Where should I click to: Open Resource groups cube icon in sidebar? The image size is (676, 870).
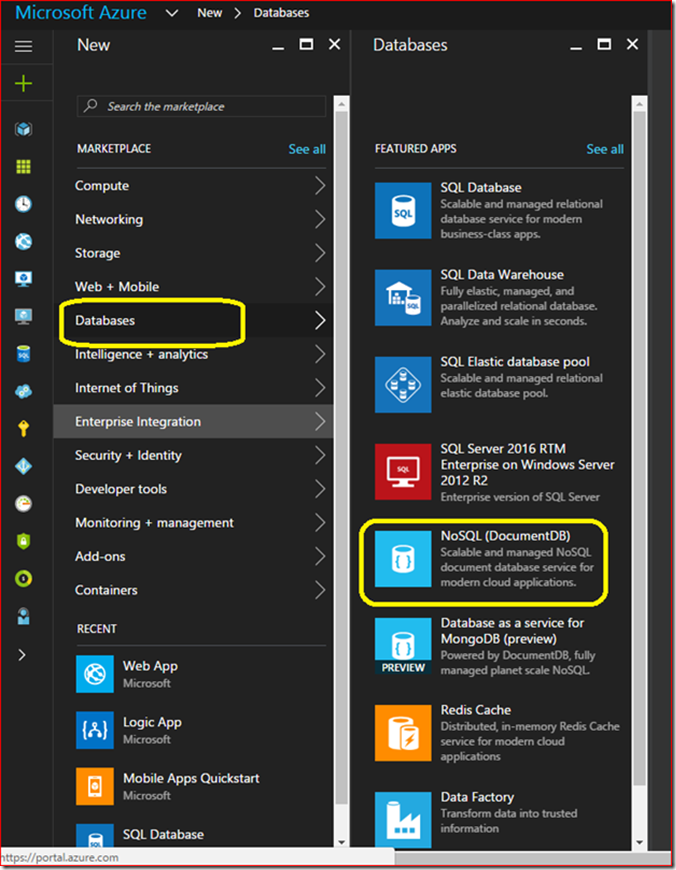[x=23, y=129]
